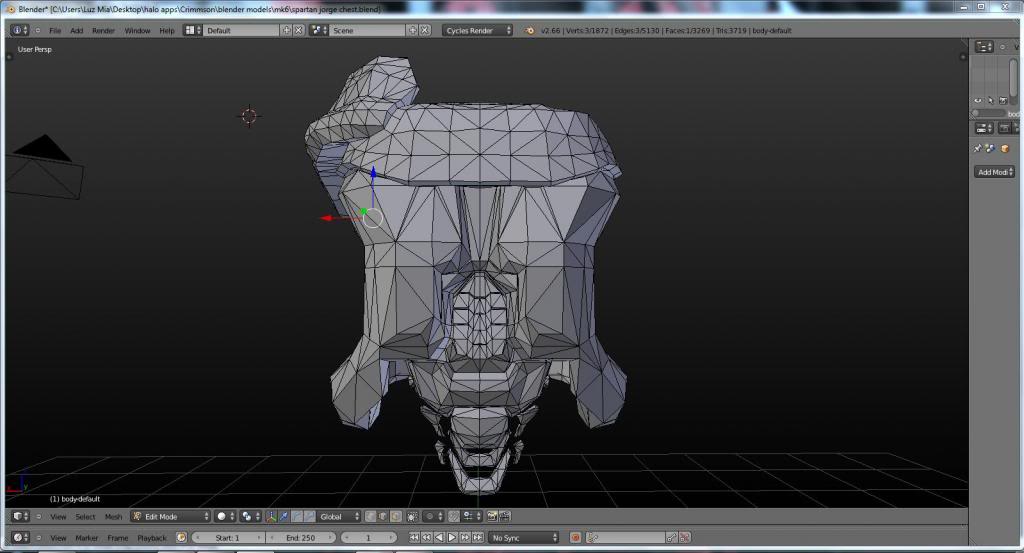
Task: Open the scene browse dropdown
Action: pos(319,30)
